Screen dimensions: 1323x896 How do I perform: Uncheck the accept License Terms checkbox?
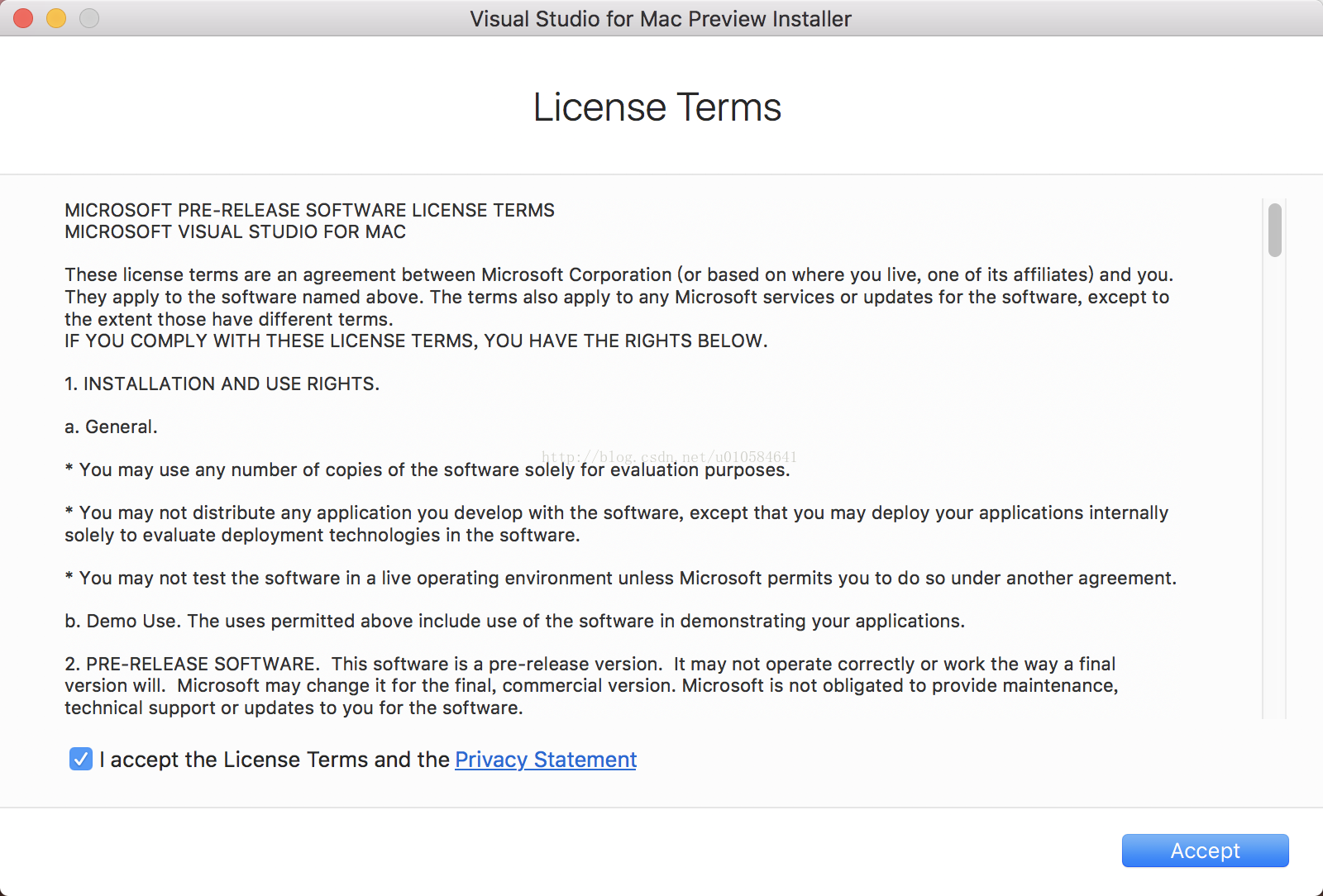pyautogui.click(x=81, y=759)
